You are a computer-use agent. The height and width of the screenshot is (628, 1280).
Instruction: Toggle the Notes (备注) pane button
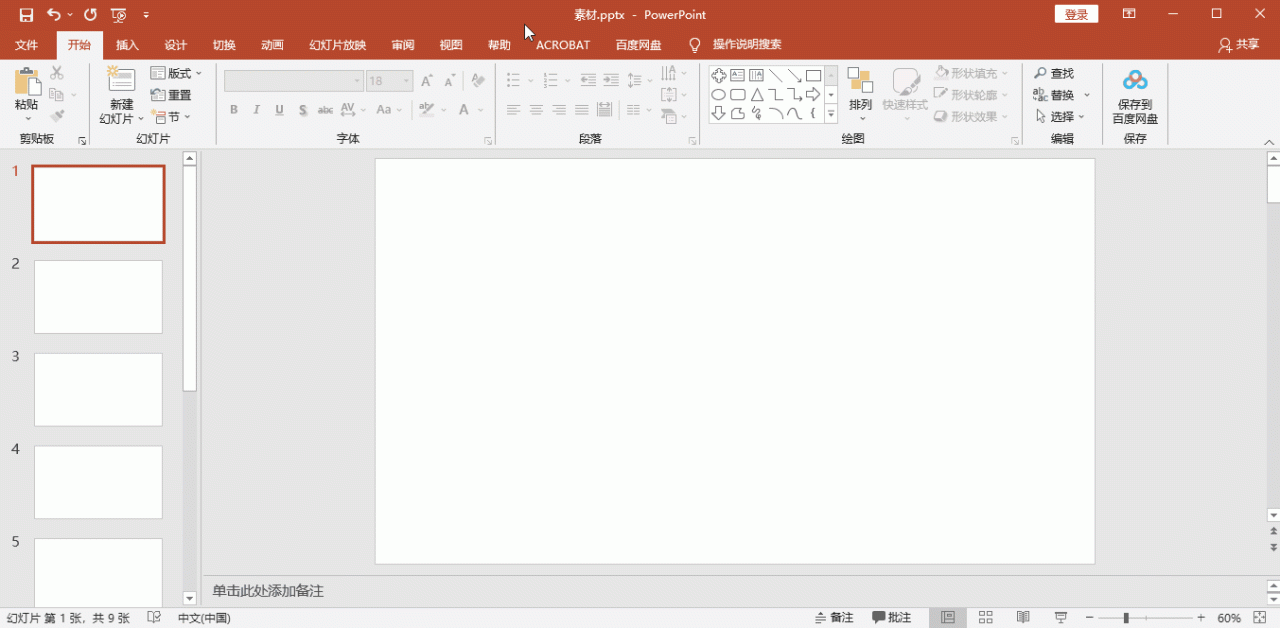835,618
